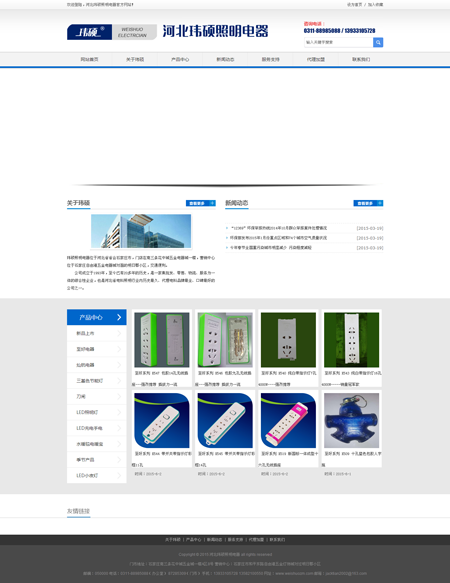Click the building photo under 关于伟硕

141,231
